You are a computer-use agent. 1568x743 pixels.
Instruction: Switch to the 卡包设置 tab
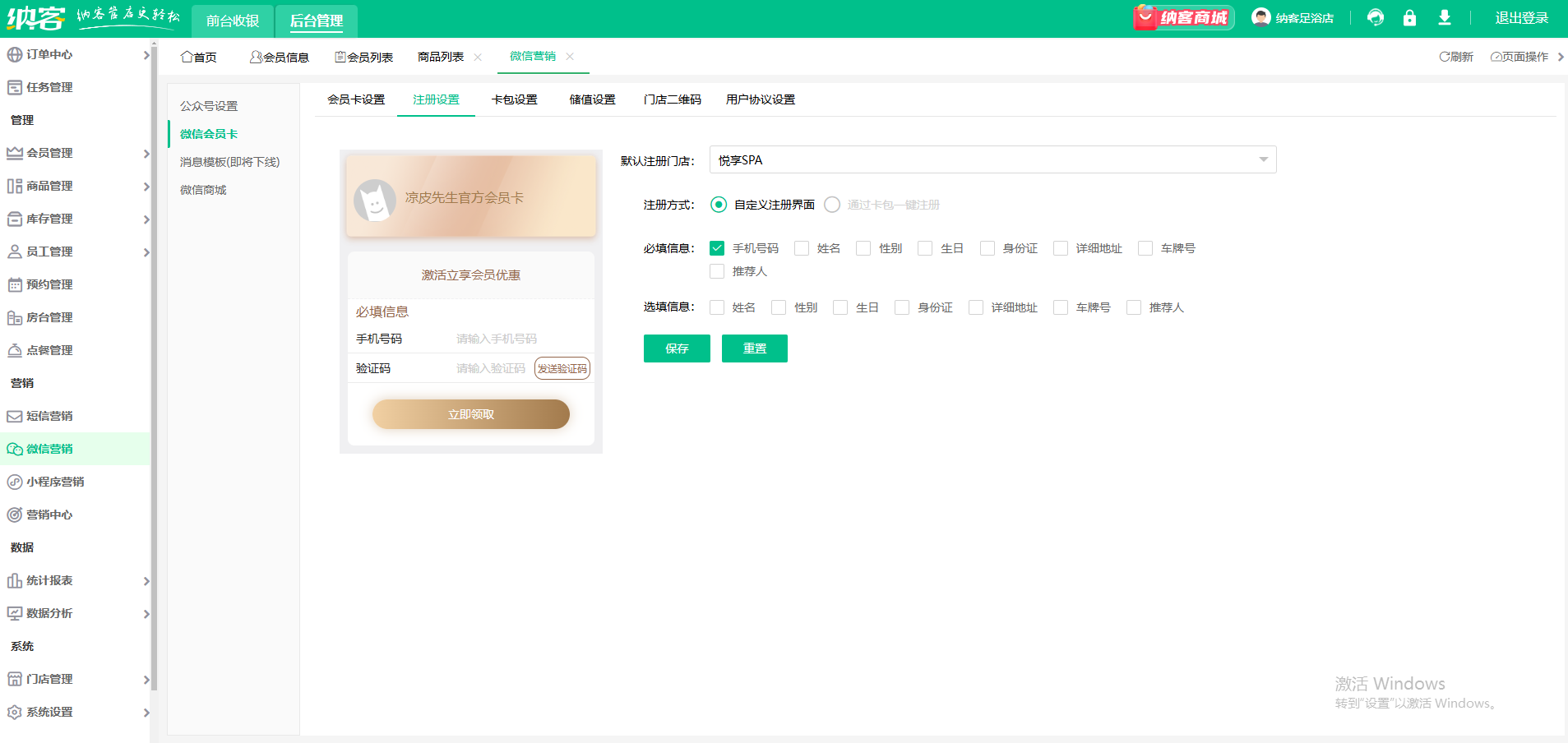pyautogui.click(x=514, y=99)
